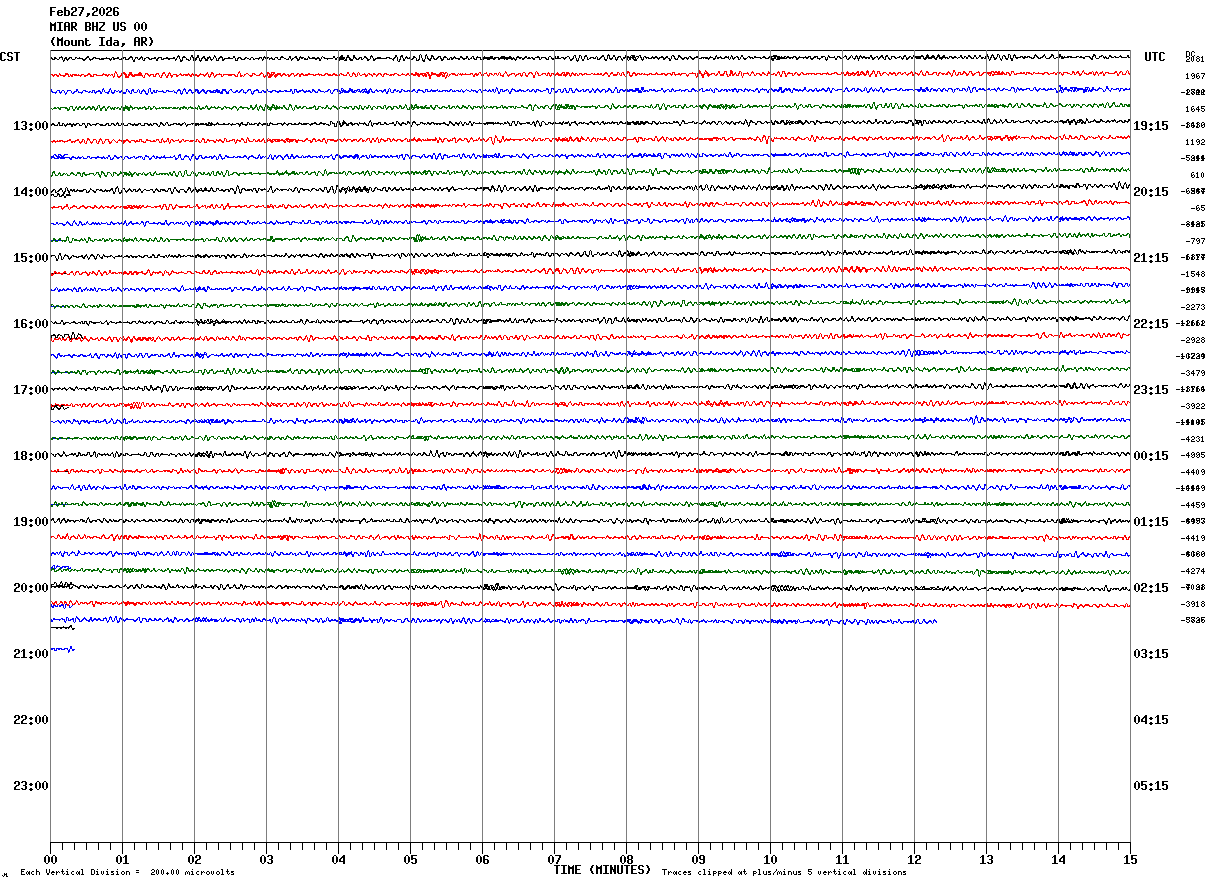Click the 16:00 CST row label
1210x886 pixels.
(30, 324)
